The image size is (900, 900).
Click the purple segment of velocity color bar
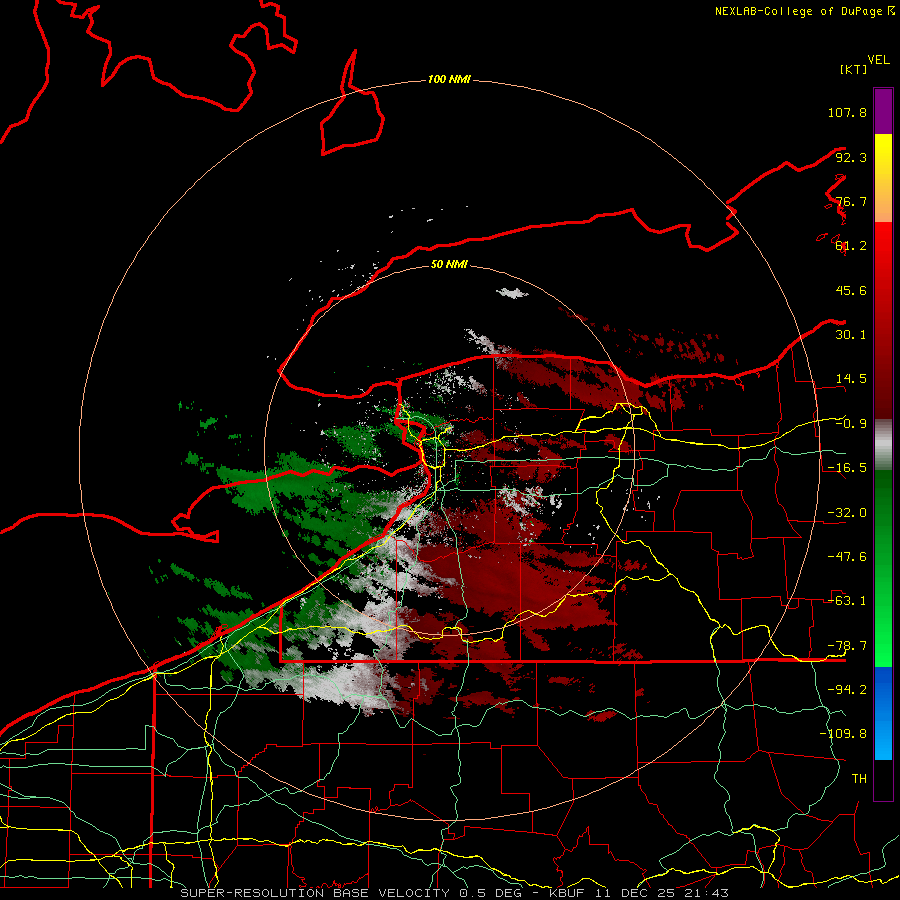click(x=883, y=111)
